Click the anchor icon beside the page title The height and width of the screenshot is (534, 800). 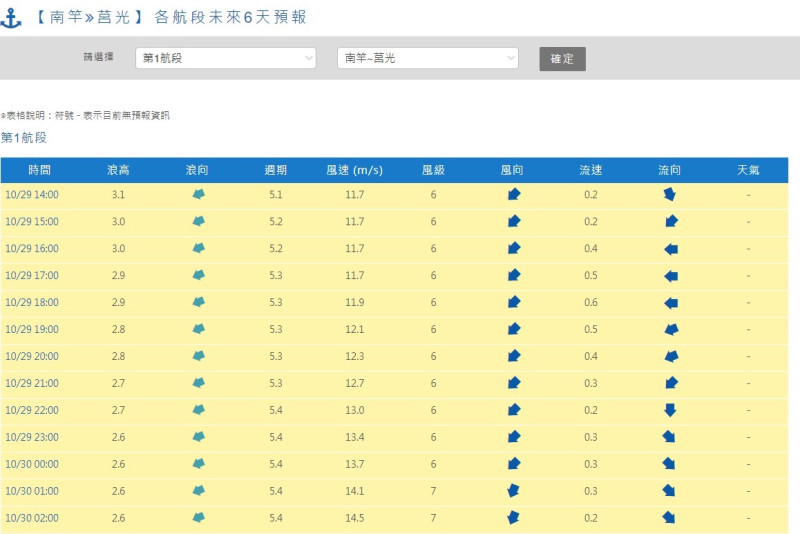coord(11,18)
